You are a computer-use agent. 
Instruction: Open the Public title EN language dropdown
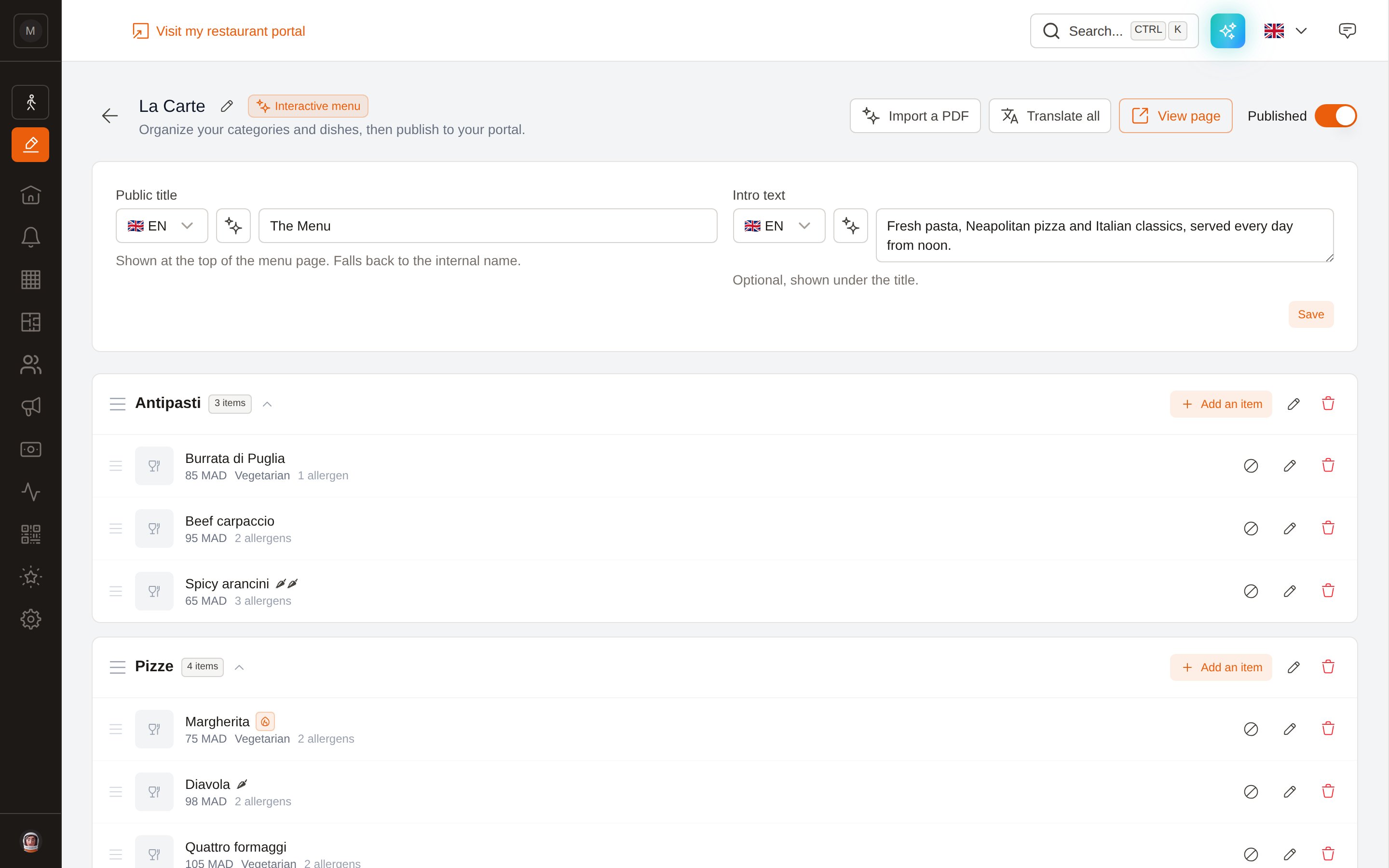click(162, 226)
